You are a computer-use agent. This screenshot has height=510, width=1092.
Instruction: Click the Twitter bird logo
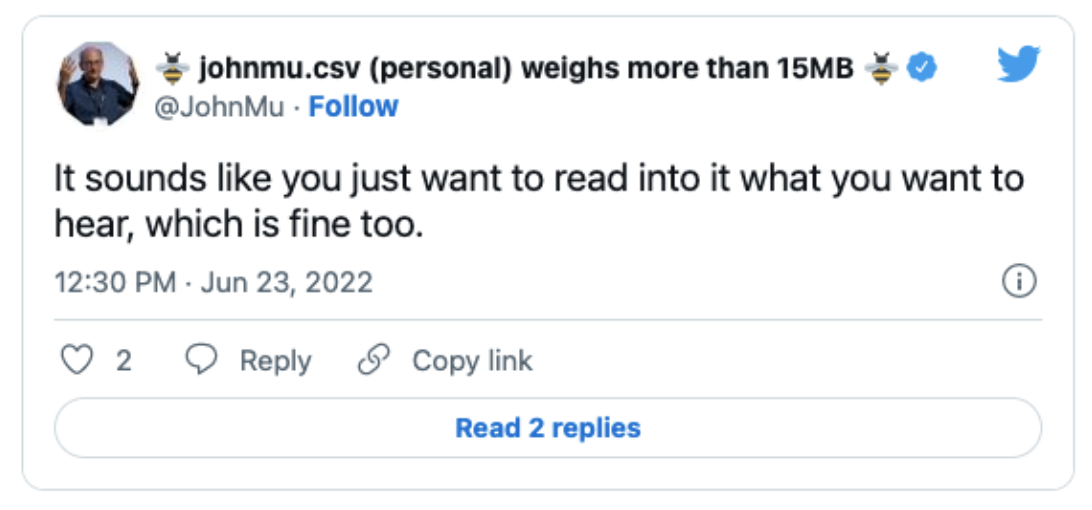tap(1019, 65)
